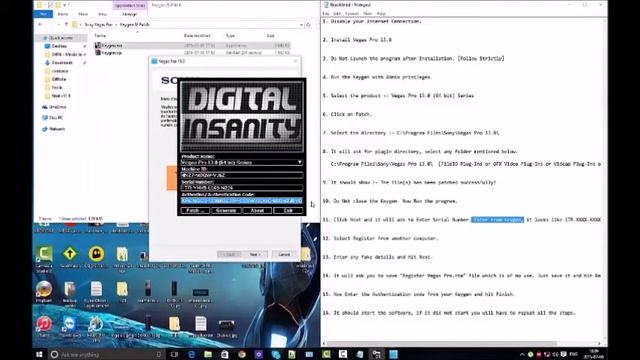Select Desktop in the navigation pane

pos(59,46)
